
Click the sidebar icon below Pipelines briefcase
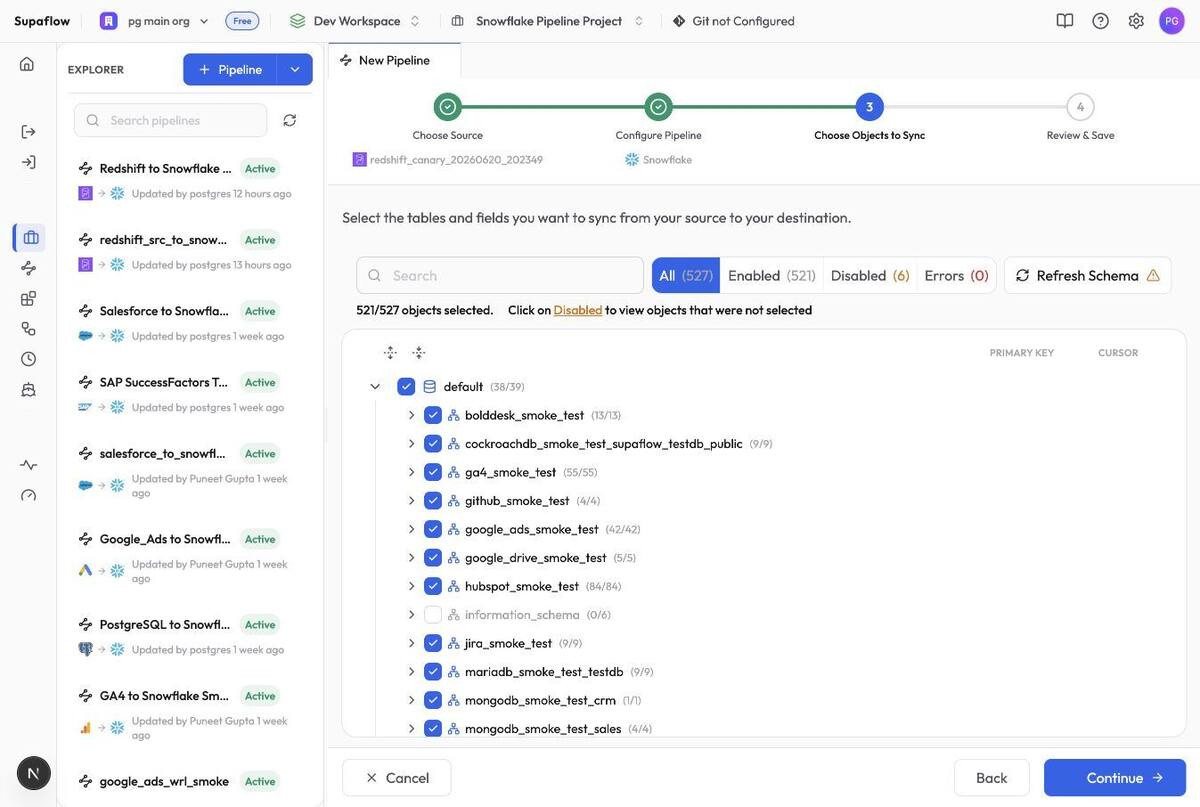click(28, 268)
